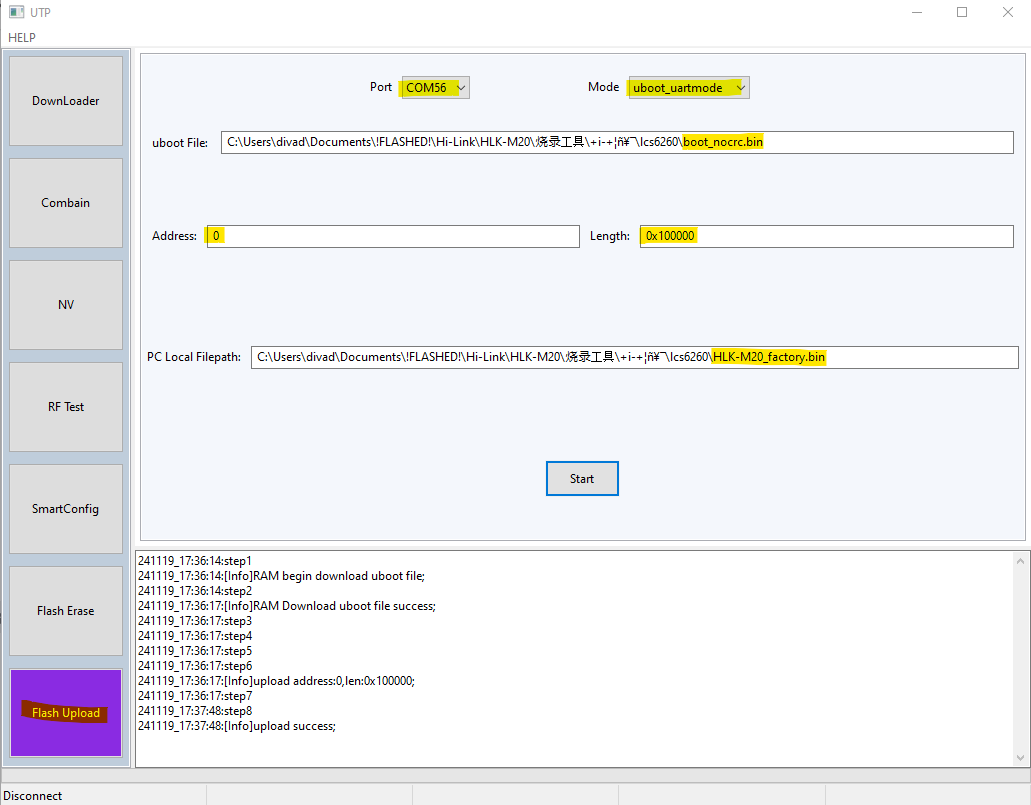
Task: Click the 'uboot File:' label
Action: pos(180,143)
